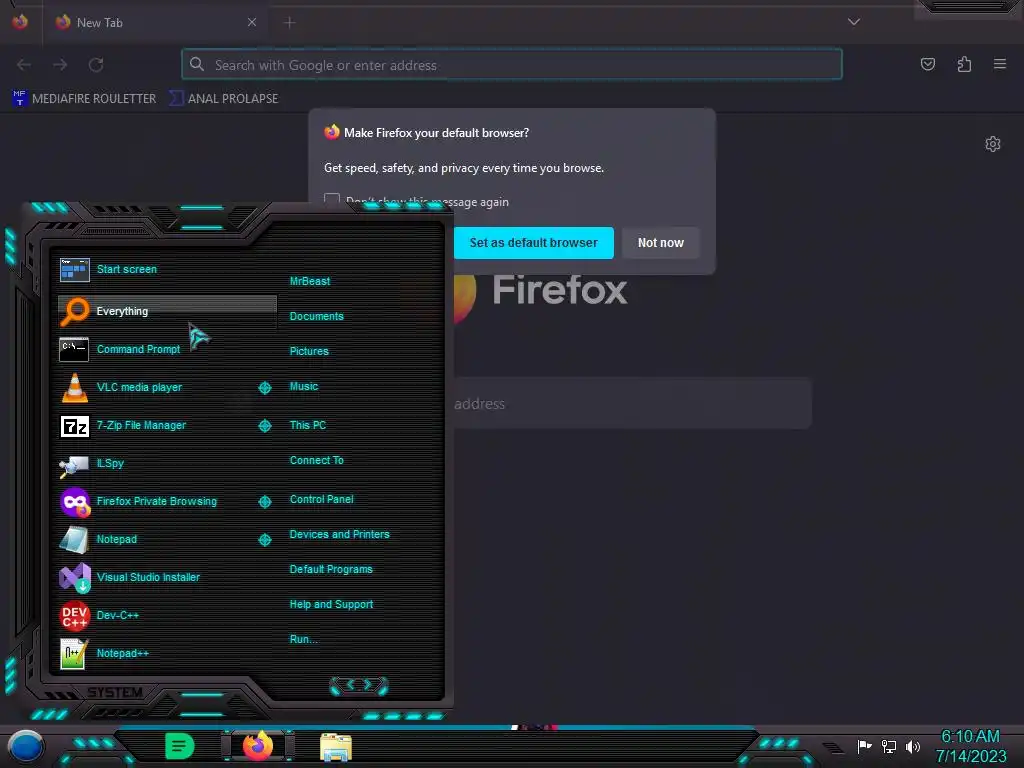Open the Firefox hamburger application menu
The height and width of the screenshot is (768, 1024).
tap(1000, 64)
